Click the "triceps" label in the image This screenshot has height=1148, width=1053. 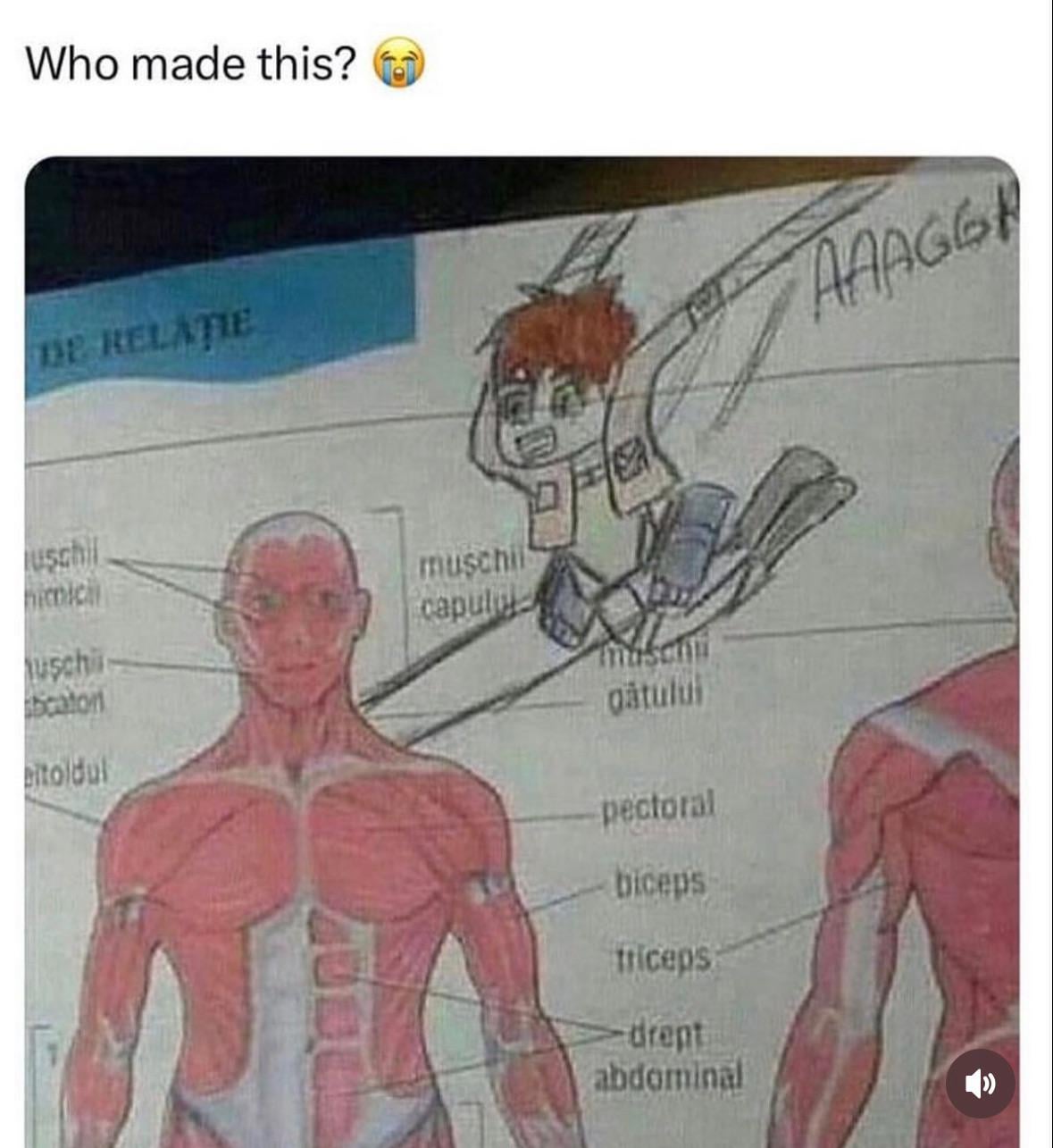(663, 958)
